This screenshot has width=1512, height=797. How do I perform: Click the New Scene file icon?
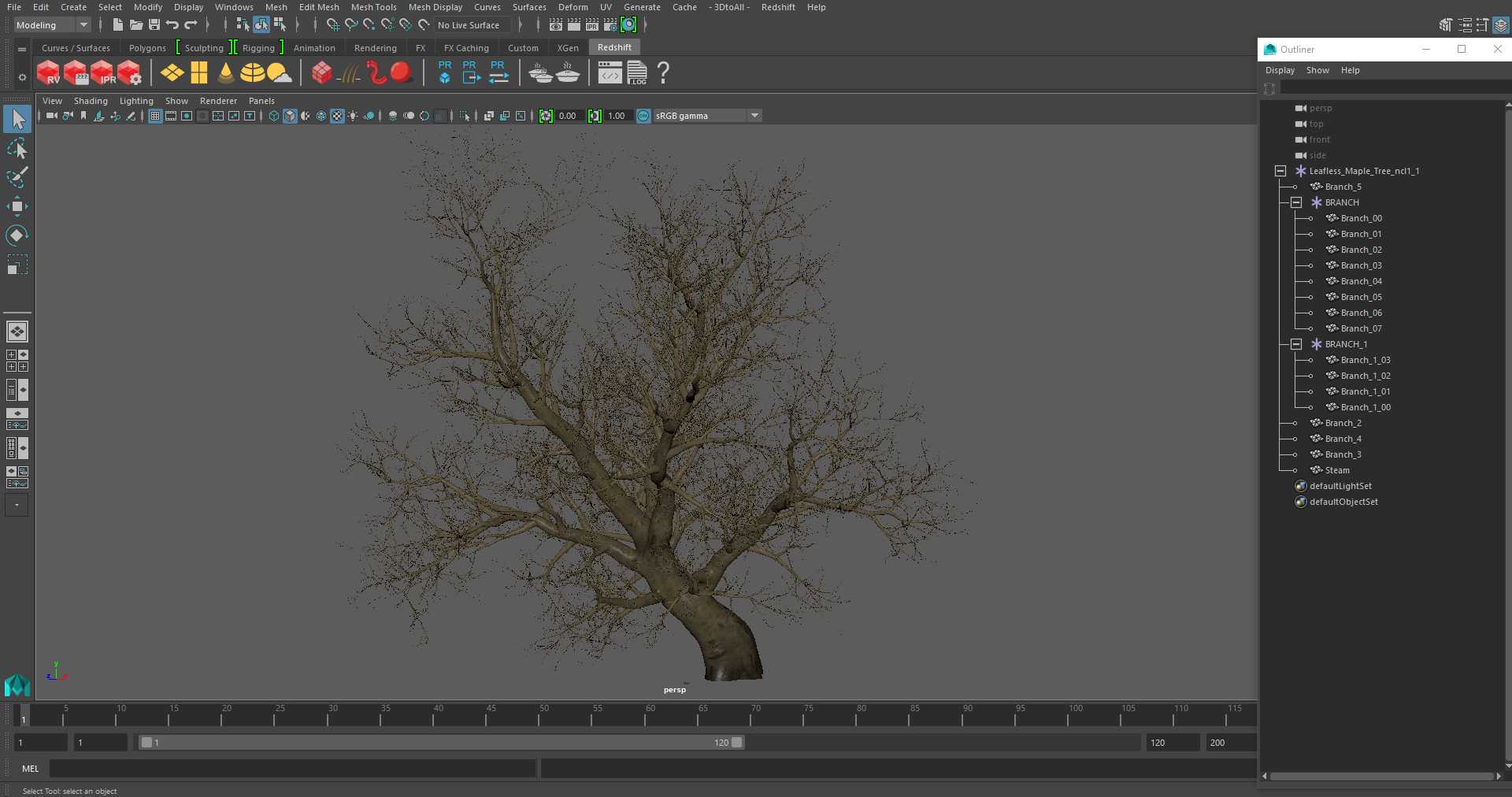117,25
